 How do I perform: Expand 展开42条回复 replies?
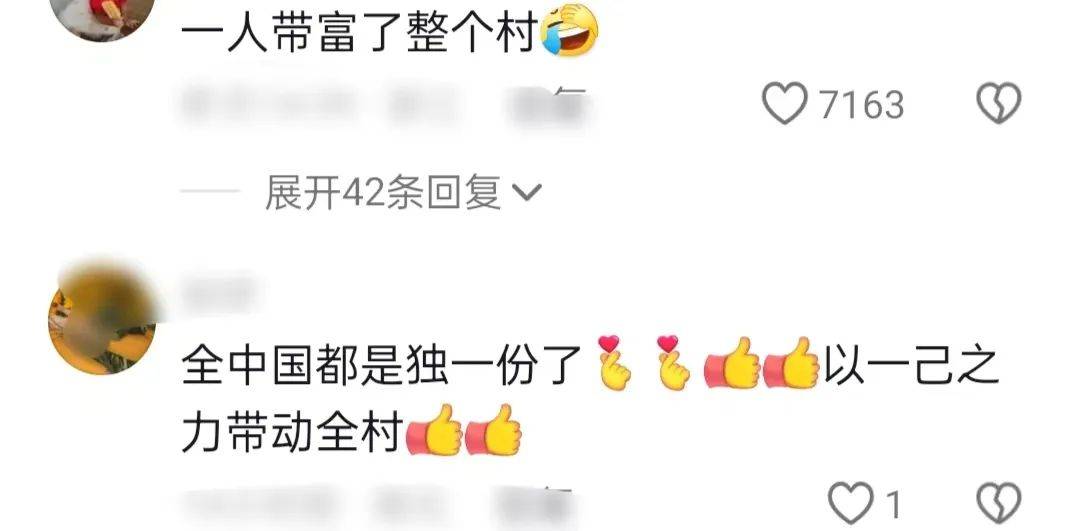(382, 192)
